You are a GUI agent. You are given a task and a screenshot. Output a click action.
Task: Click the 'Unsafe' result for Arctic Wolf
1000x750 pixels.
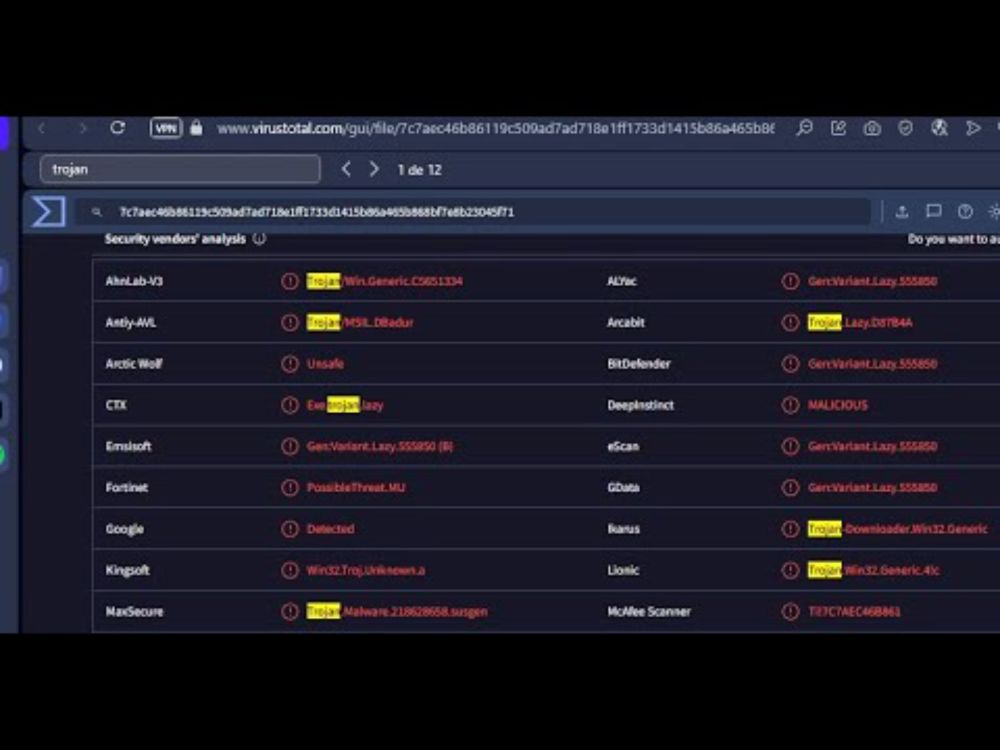[325, 364]
